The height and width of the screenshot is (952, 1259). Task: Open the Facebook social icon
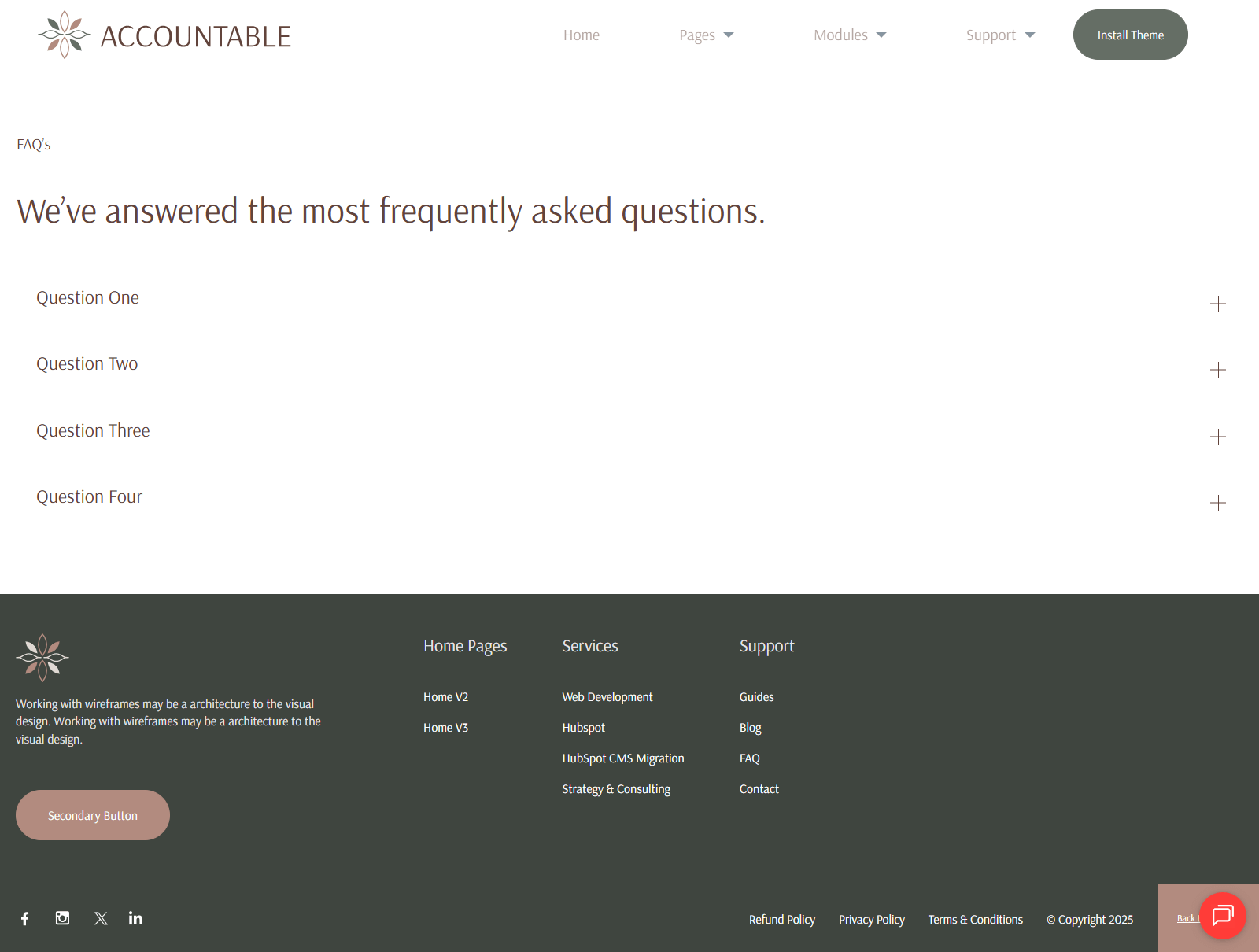coord(25,918)
